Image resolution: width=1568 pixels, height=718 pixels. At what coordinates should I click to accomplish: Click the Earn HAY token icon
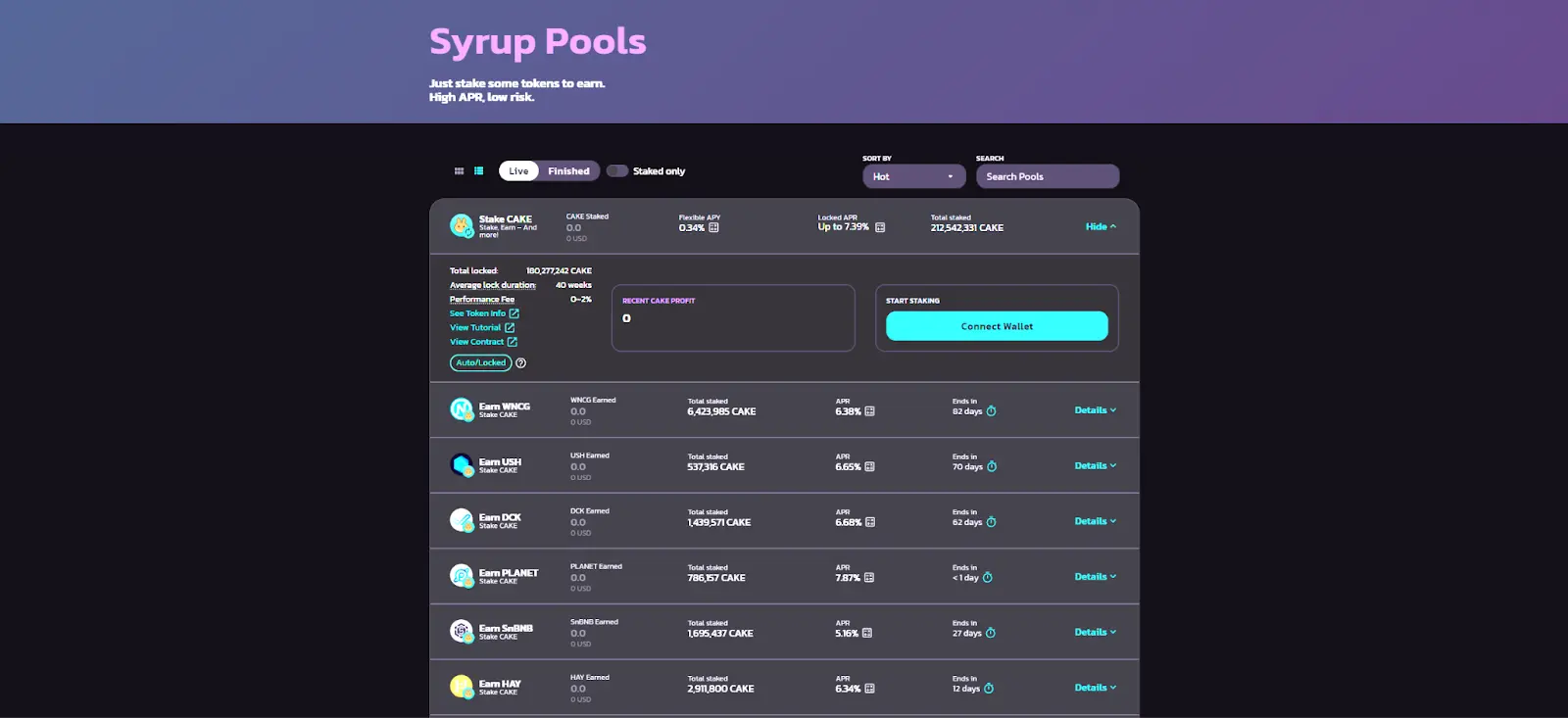pyautogui.click(x=462, y=687)
